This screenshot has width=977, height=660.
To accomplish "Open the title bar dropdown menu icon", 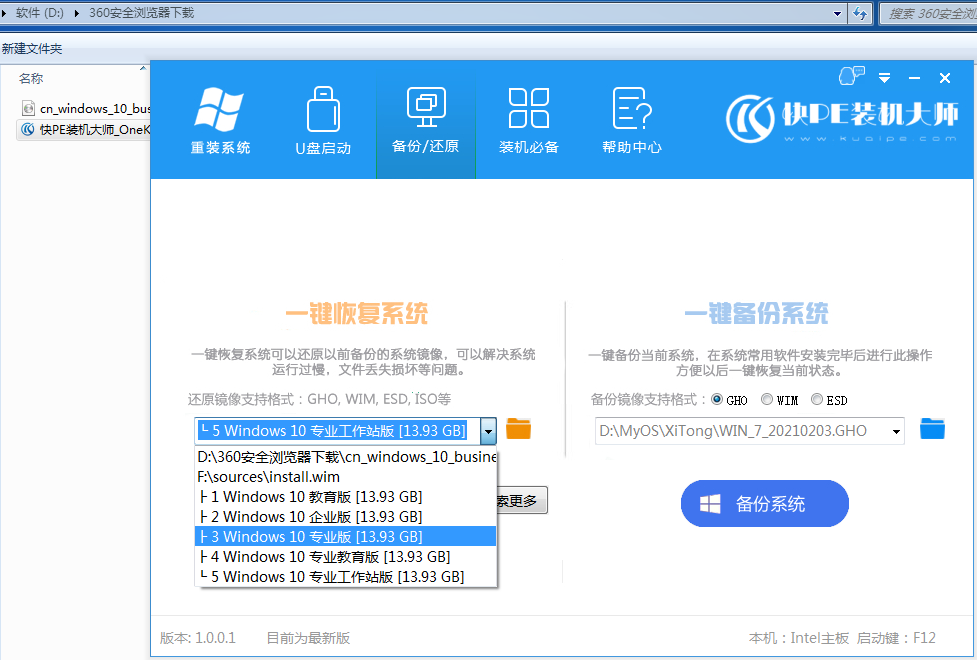I will pos(884,78).
